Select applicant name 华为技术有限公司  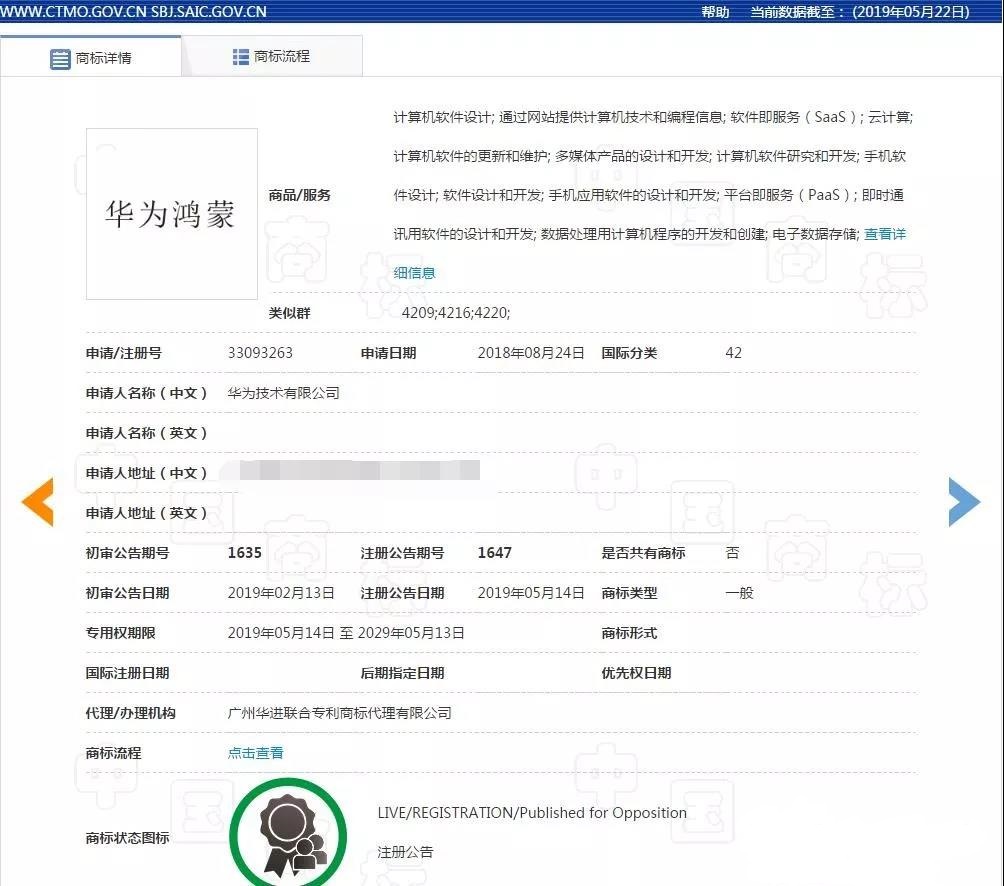[284, 393]
